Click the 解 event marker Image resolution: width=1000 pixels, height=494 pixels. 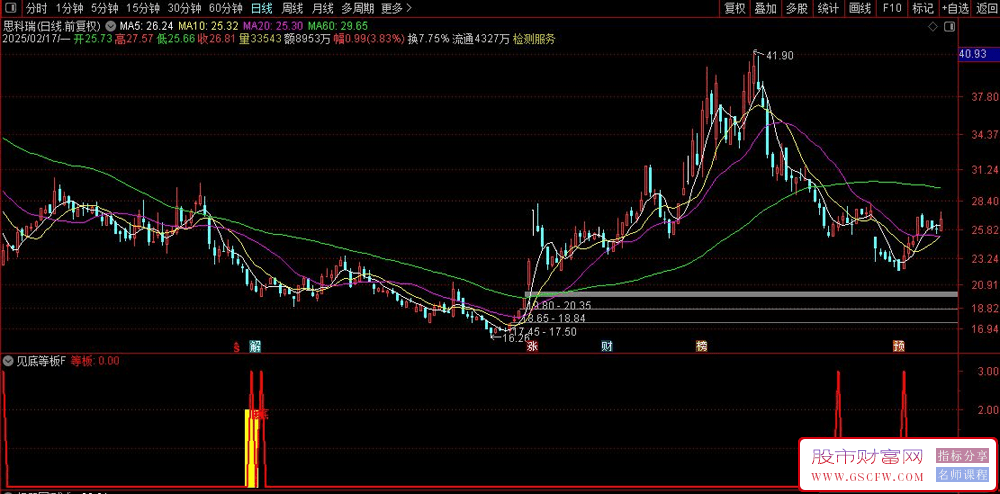pos(256,347)
